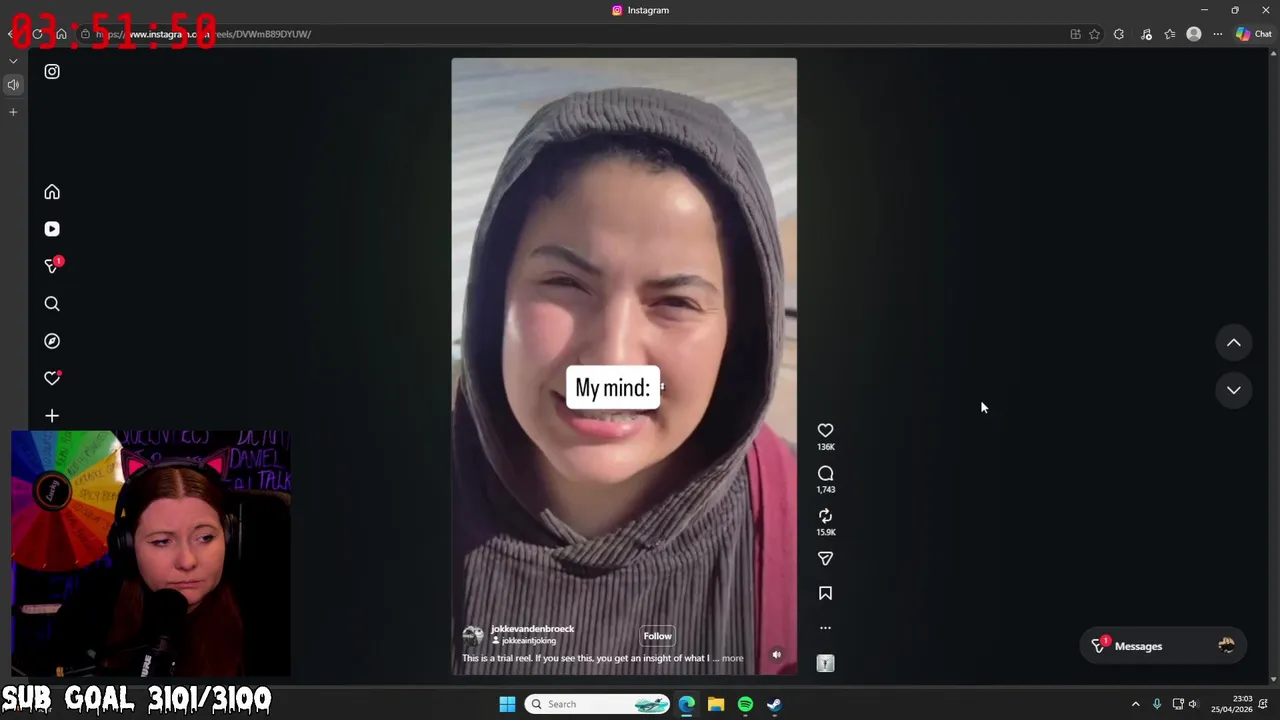Open reel comments bubble icon

(825, 474)
